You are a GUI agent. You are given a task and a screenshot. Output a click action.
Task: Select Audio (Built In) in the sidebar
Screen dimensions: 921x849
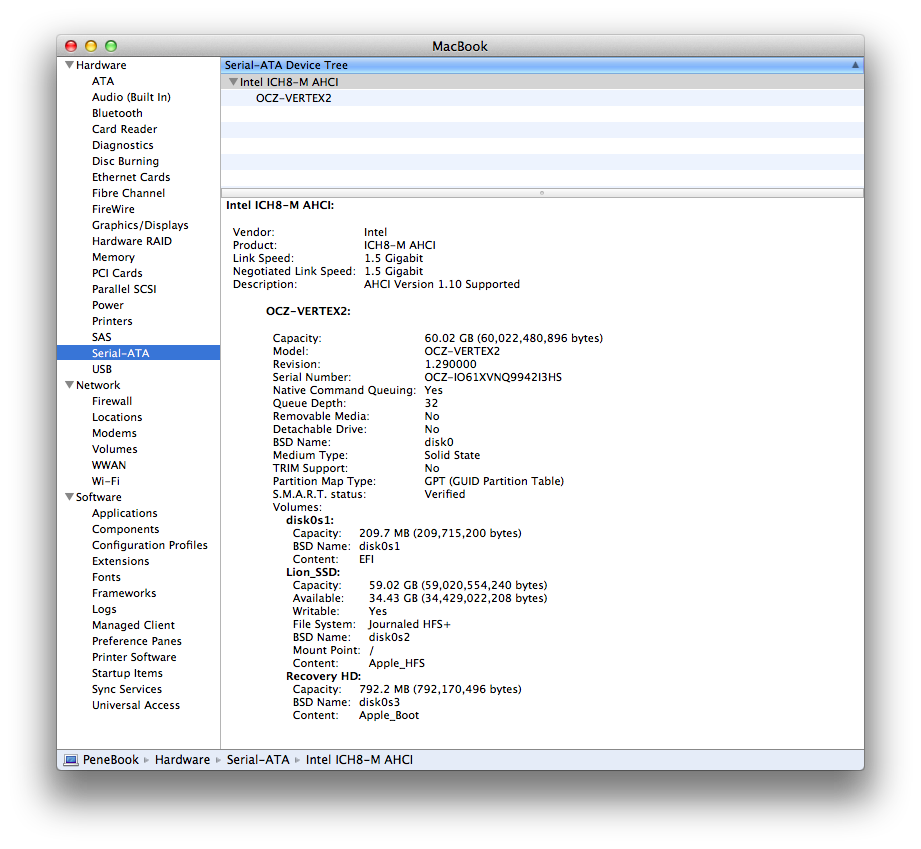(131, 97)
